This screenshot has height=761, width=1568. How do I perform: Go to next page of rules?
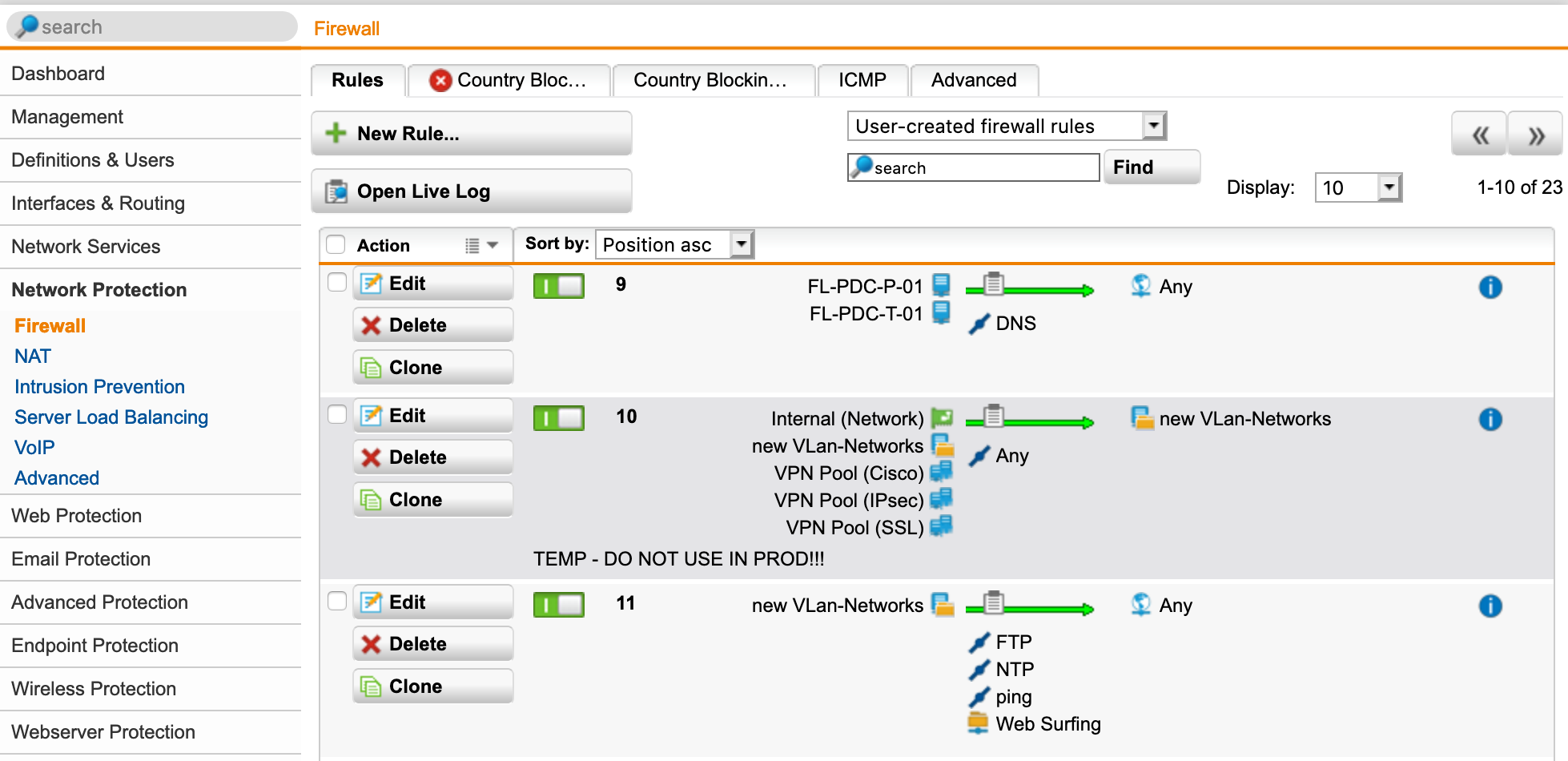click(x=1535, y=135)
